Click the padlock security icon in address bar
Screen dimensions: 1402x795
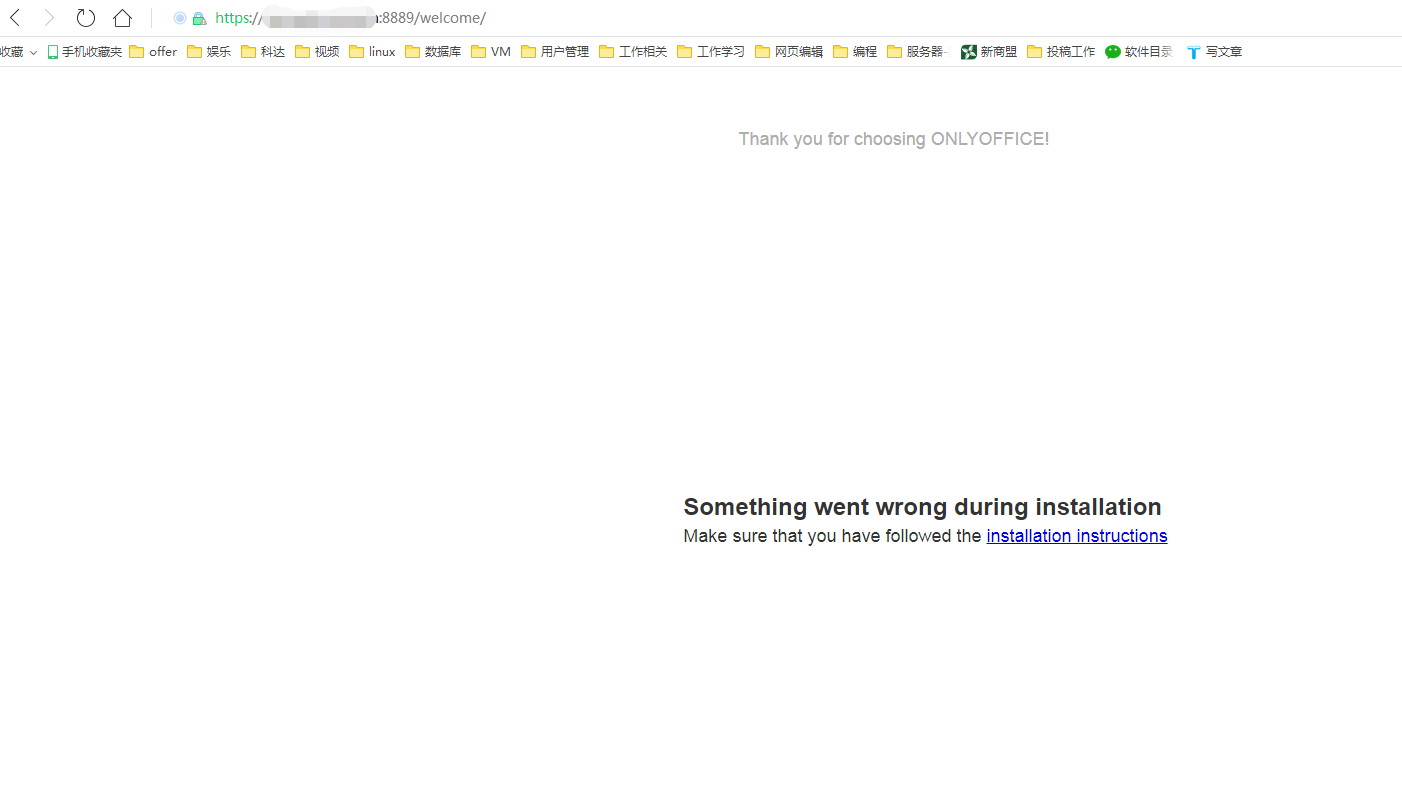pyautogui.click(x=199, y=18)
